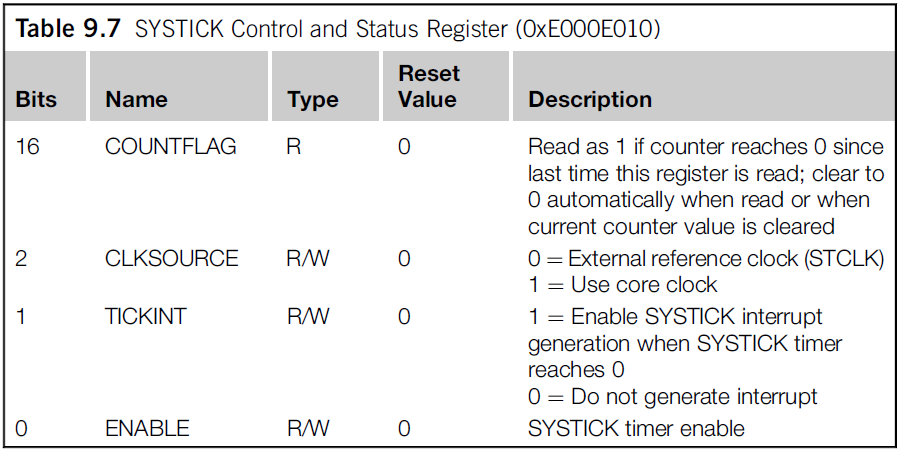Click the 'Reset Value' column header
Screen dimensions: 900x449
[x=427, y=87]
